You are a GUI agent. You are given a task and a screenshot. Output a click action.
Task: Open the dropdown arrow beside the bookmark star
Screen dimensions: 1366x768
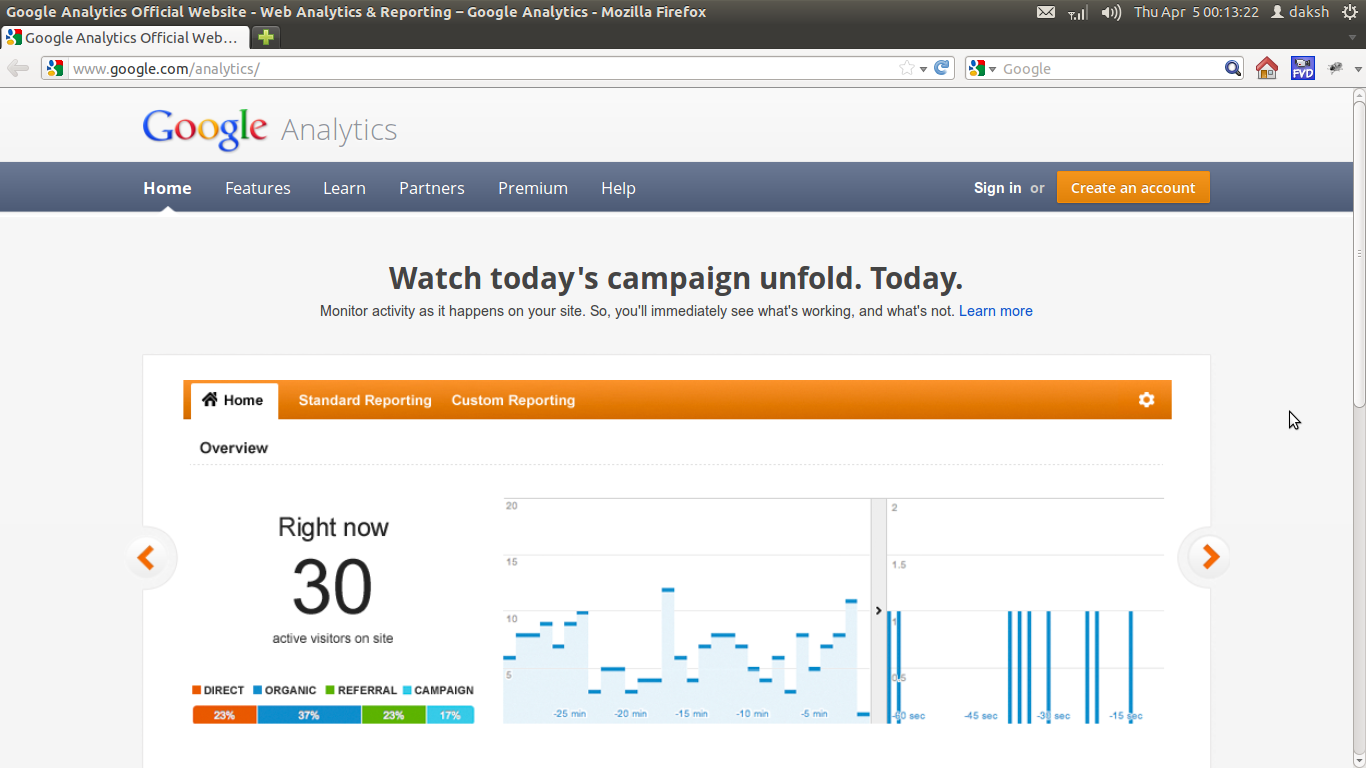pos(924,68)
